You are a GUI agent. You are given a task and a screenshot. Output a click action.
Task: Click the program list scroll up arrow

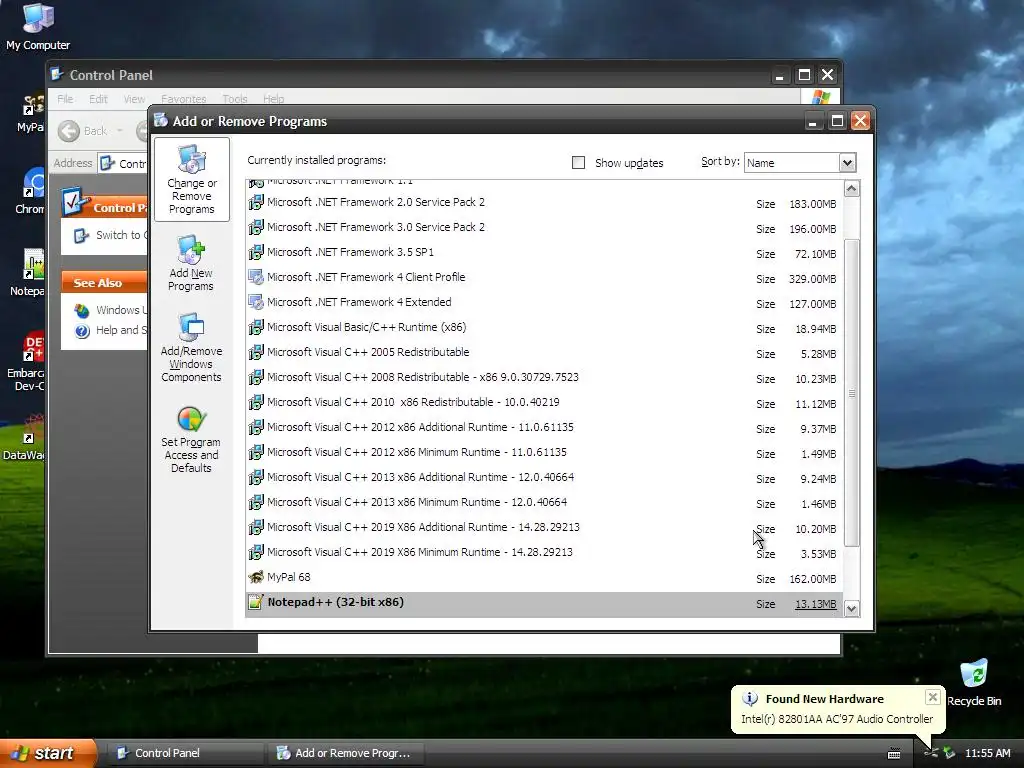click(852, 189)
